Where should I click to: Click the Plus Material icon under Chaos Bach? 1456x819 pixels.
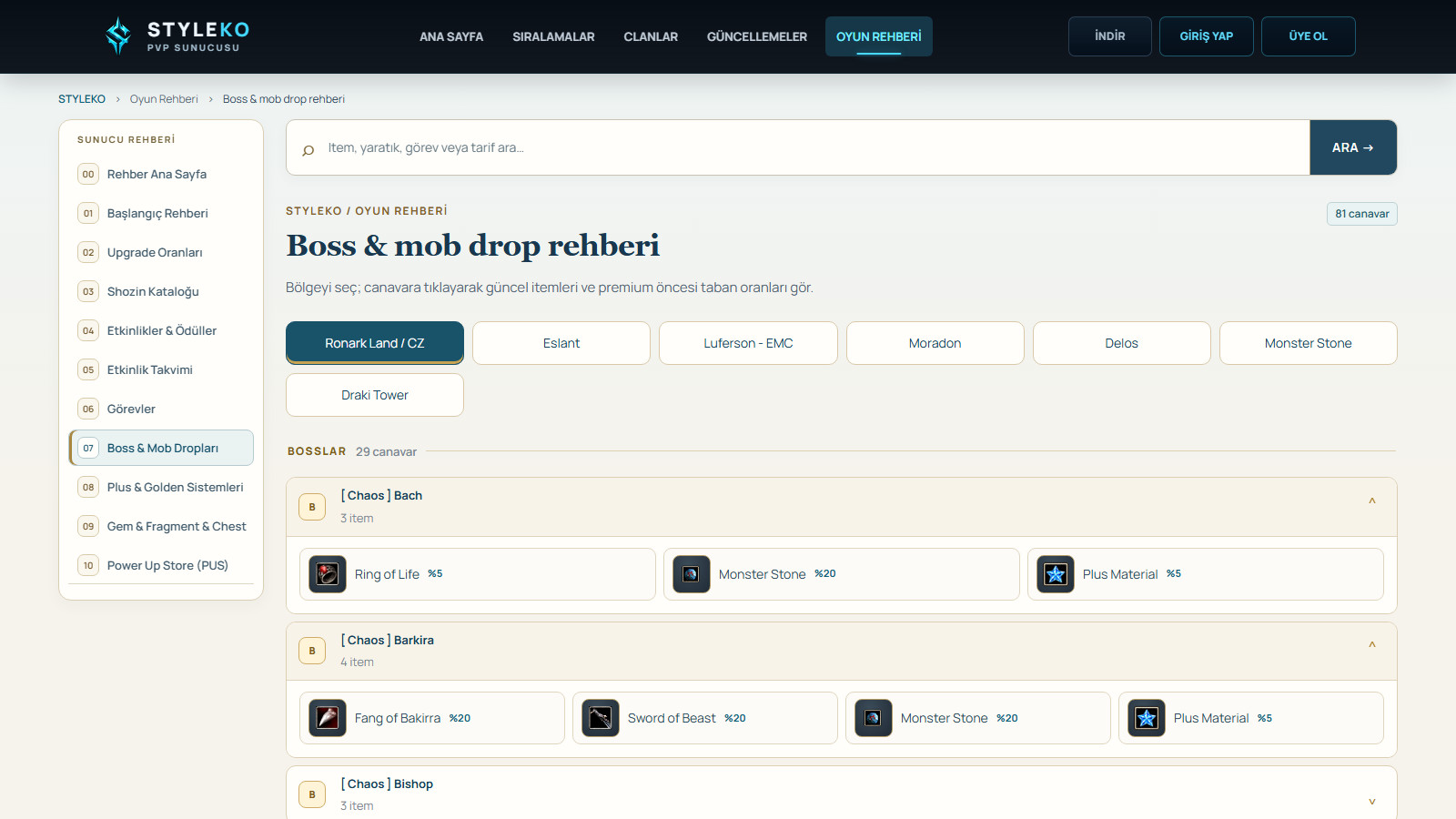pyautogui.click(x=1056, y=574)
